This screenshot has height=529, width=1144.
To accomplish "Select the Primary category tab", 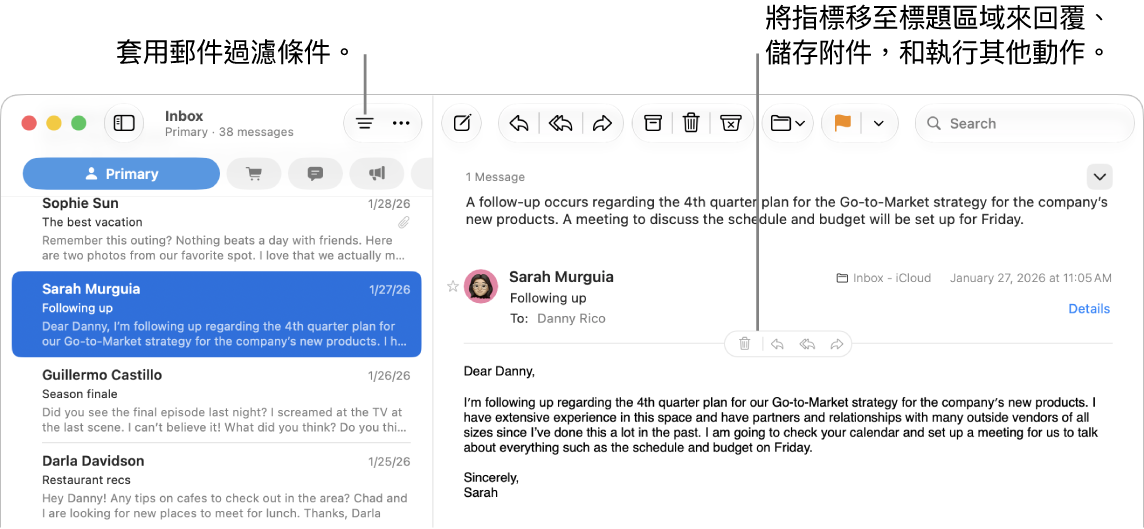I will point(121,174).
